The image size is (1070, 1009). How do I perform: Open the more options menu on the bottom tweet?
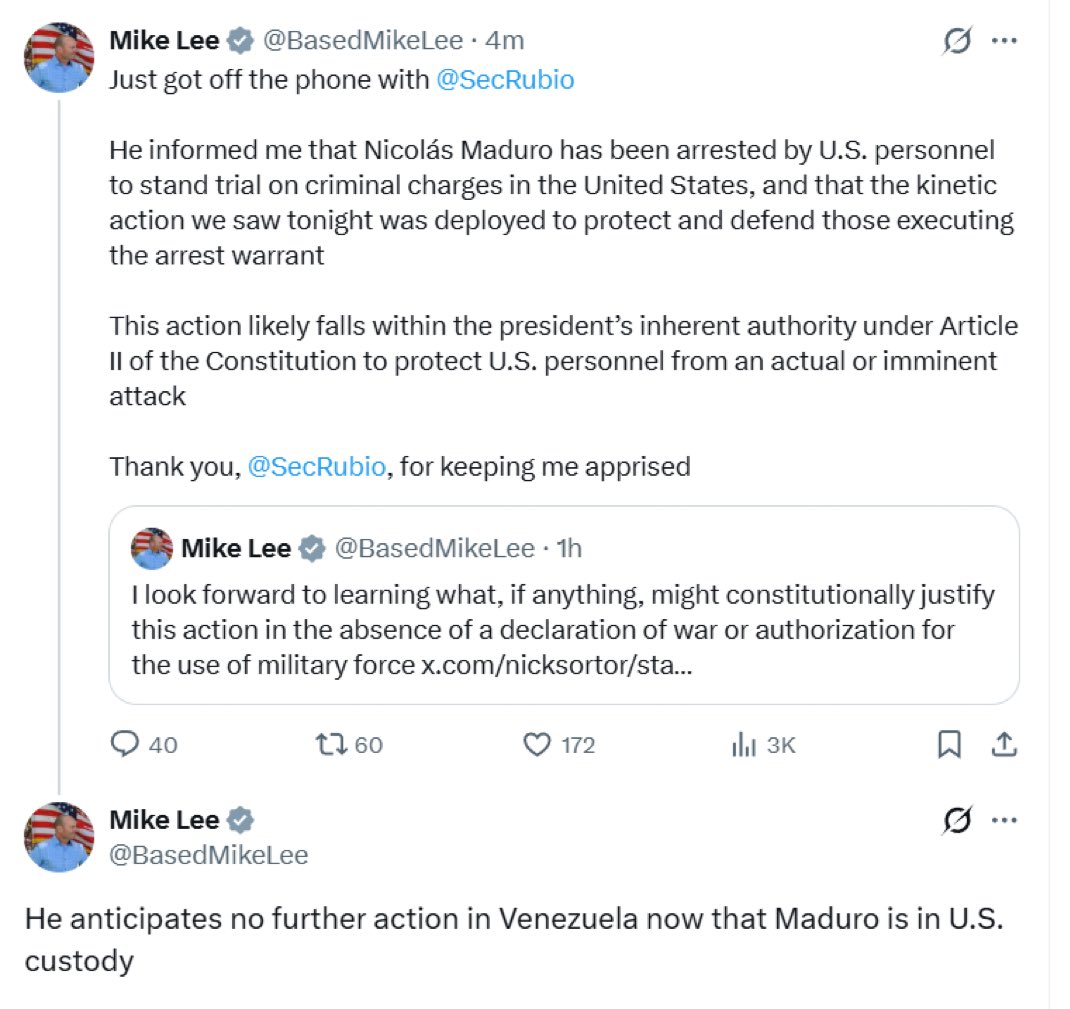[1004, 820]
